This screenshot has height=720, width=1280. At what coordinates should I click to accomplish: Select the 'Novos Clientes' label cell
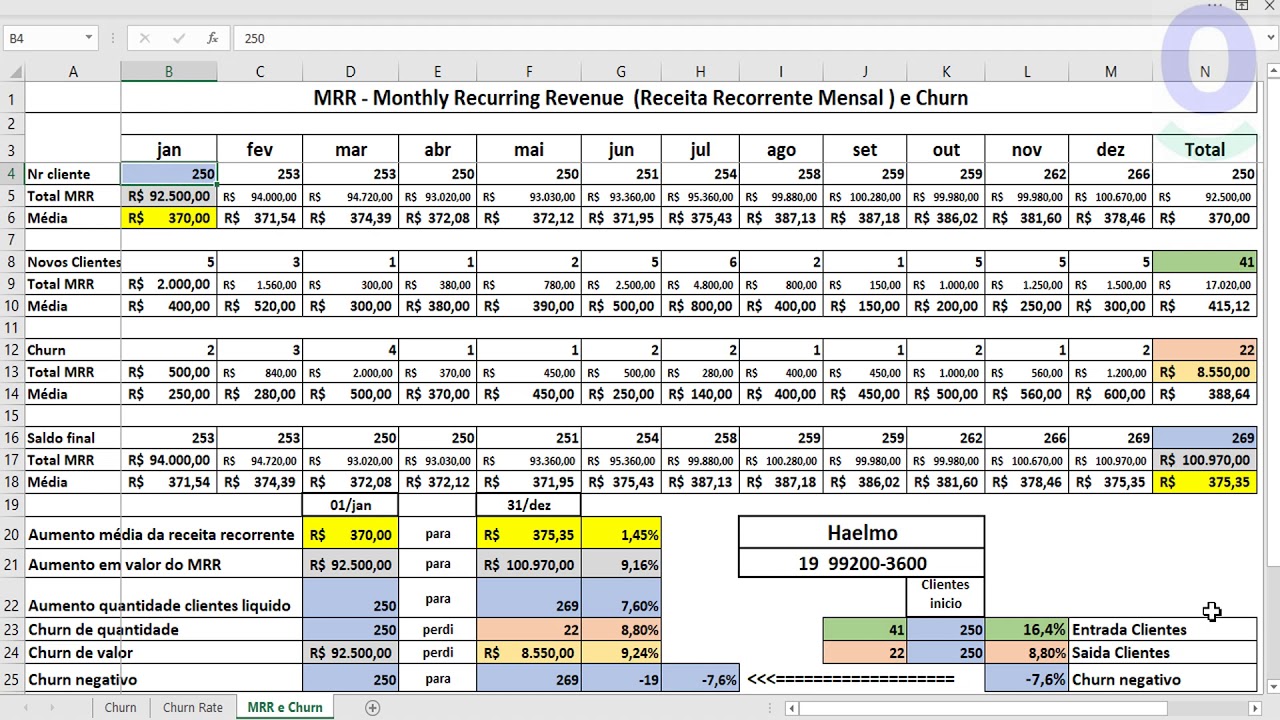[73, 262]
